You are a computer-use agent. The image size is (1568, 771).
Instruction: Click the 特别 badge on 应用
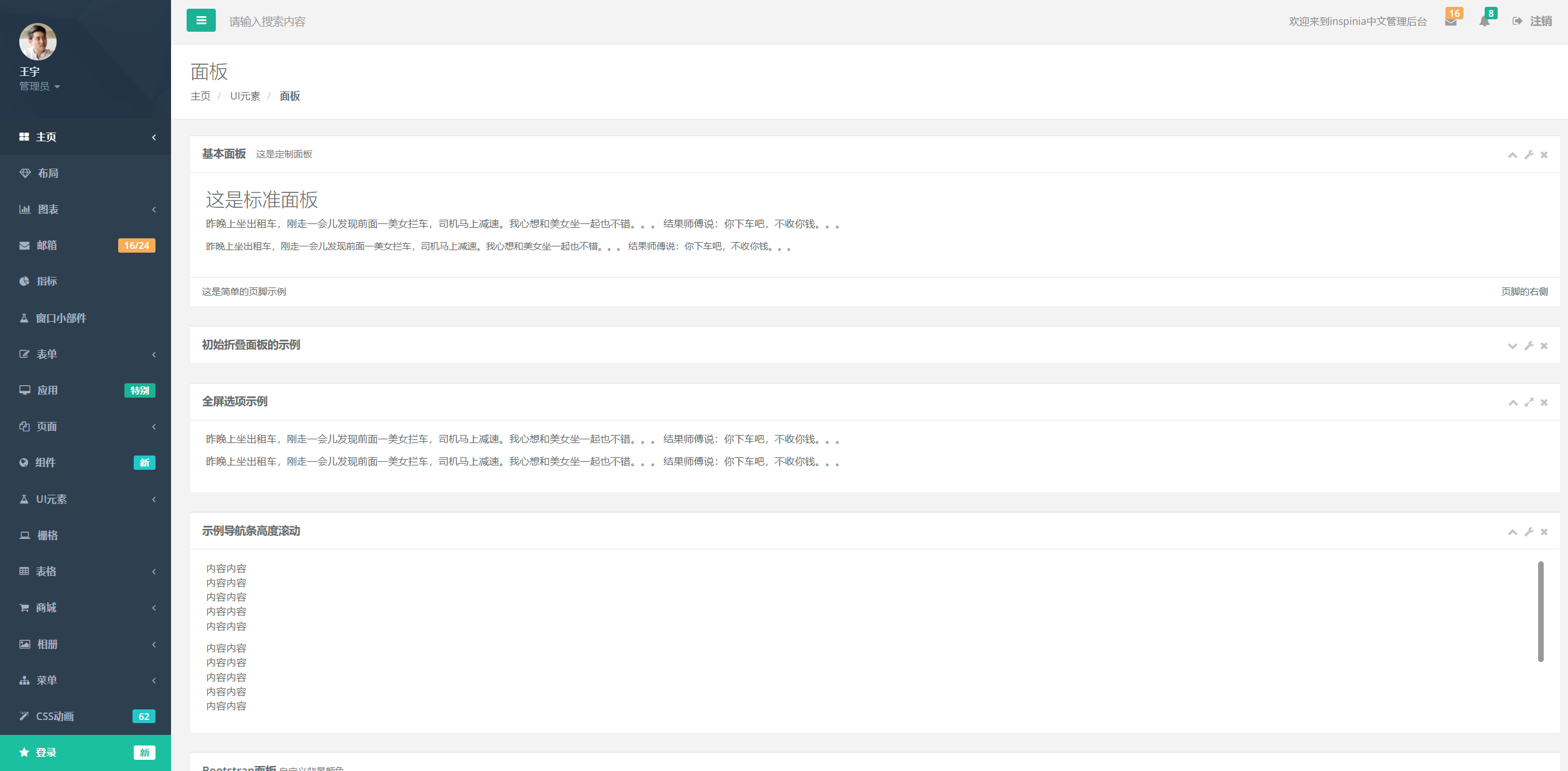click(139, 391)
